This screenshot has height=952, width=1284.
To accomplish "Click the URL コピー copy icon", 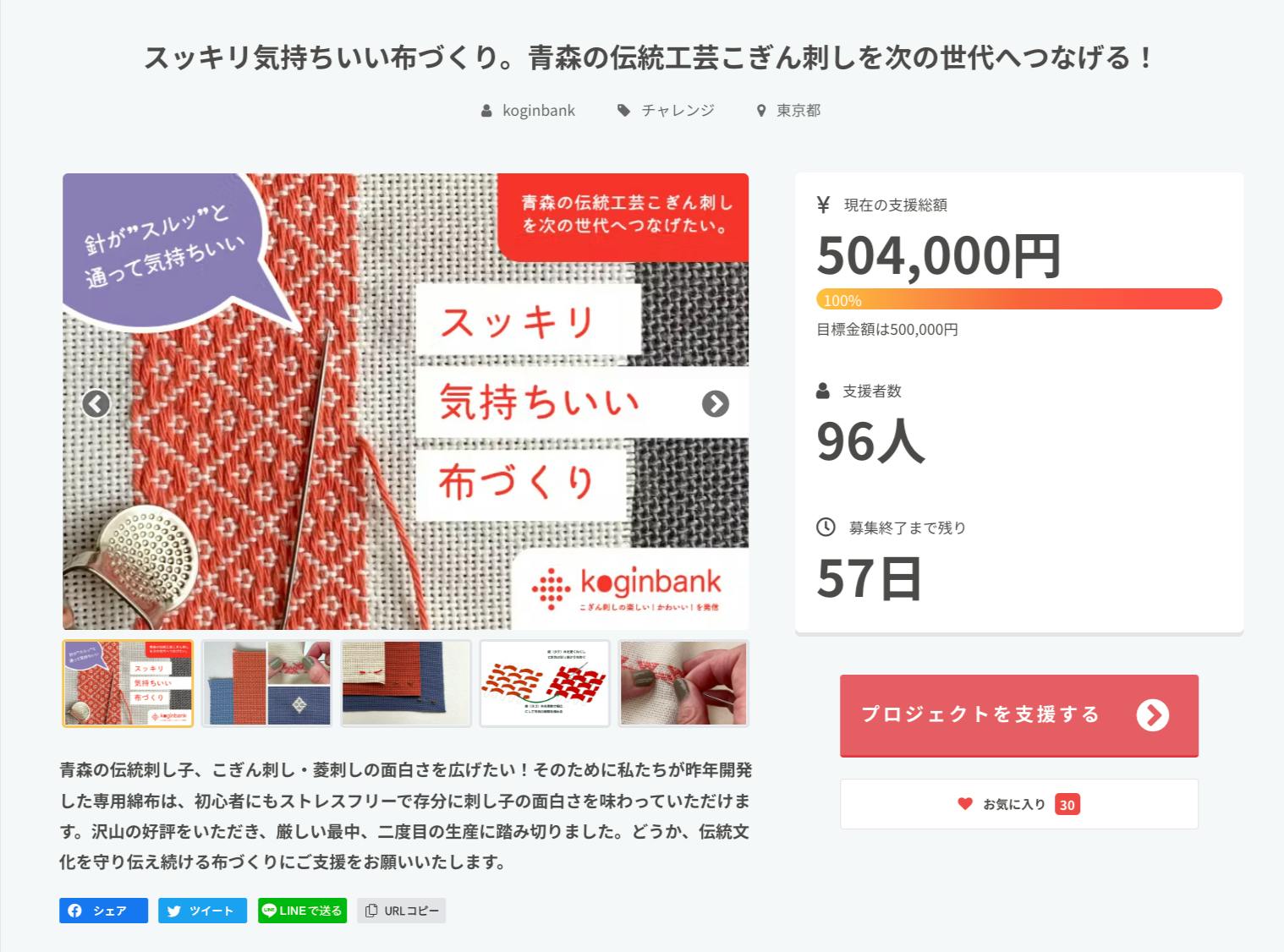I will (370, 911).
